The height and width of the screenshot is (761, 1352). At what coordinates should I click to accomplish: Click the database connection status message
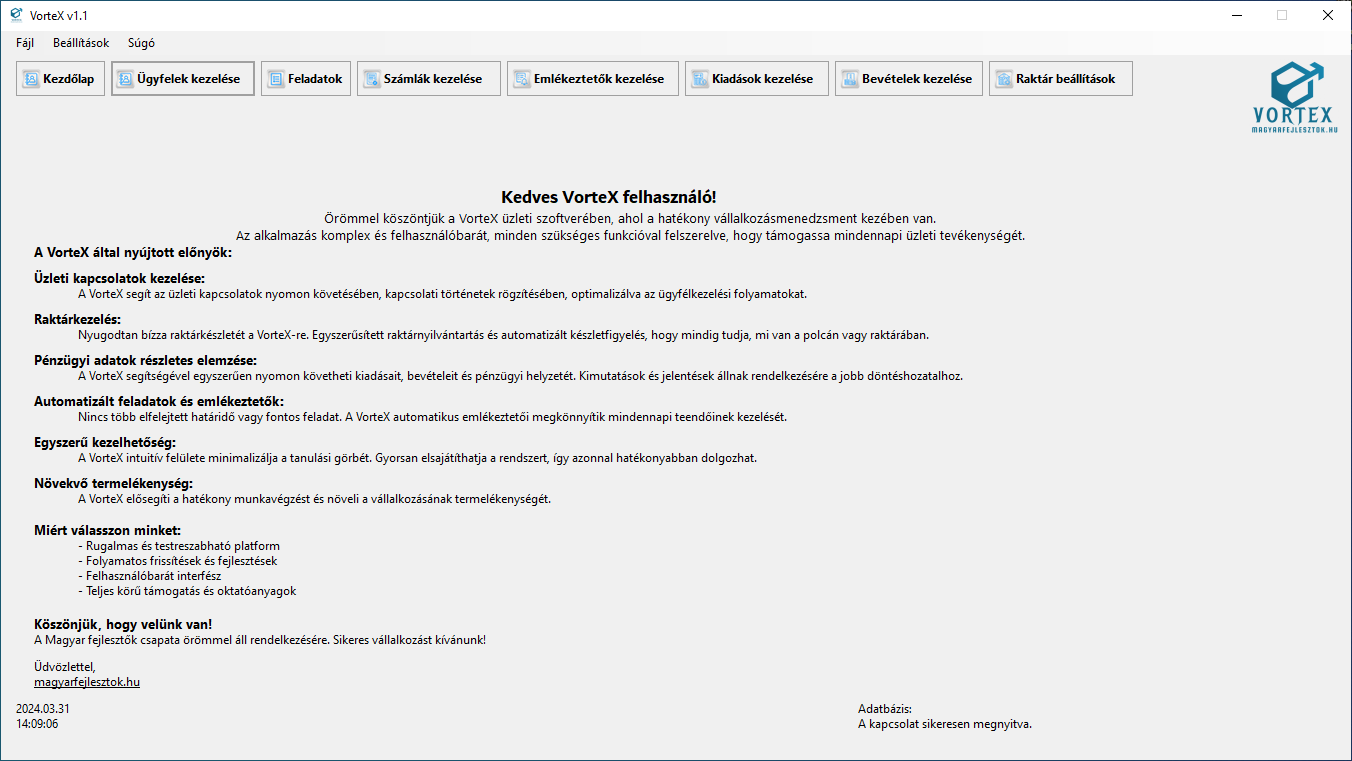(944, 724)
